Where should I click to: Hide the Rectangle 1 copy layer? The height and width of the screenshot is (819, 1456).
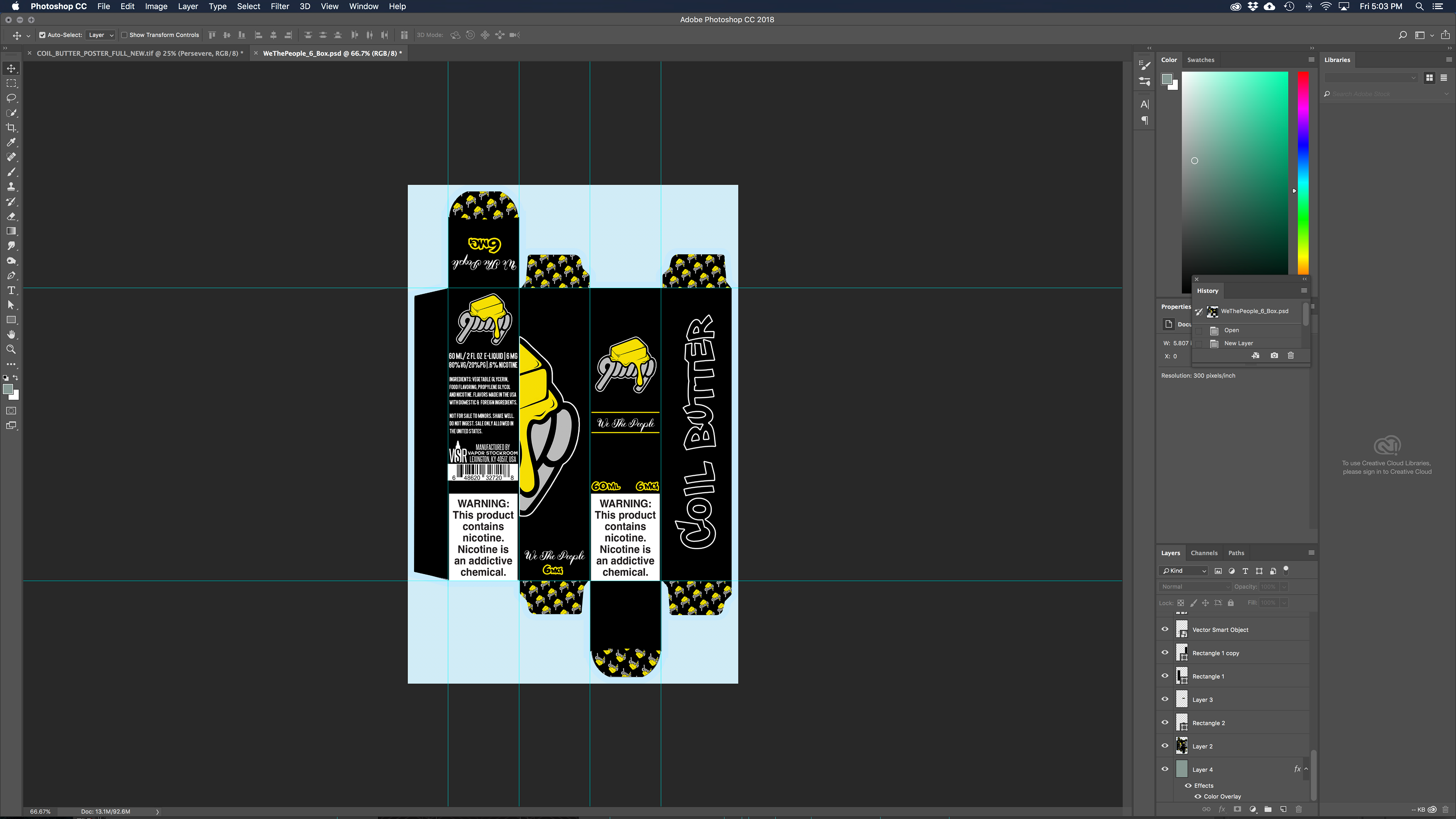click(x=1165, y=652)
